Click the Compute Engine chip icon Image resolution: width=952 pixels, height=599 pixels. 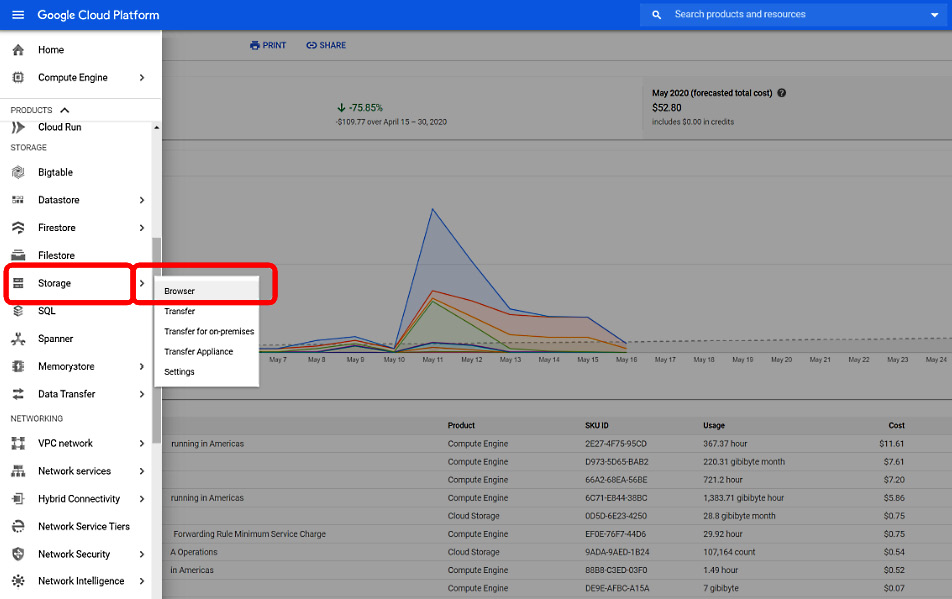tap(18, 77)
